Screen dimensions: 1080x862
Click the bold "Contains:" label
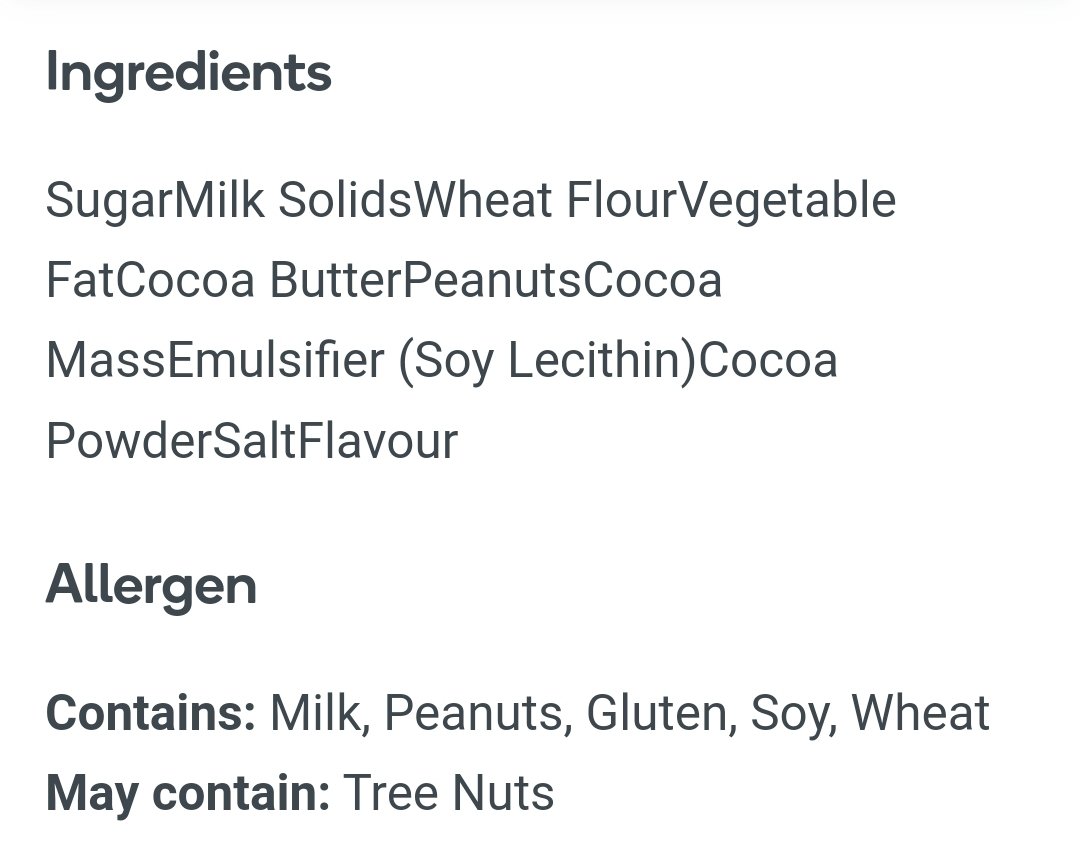151,713
